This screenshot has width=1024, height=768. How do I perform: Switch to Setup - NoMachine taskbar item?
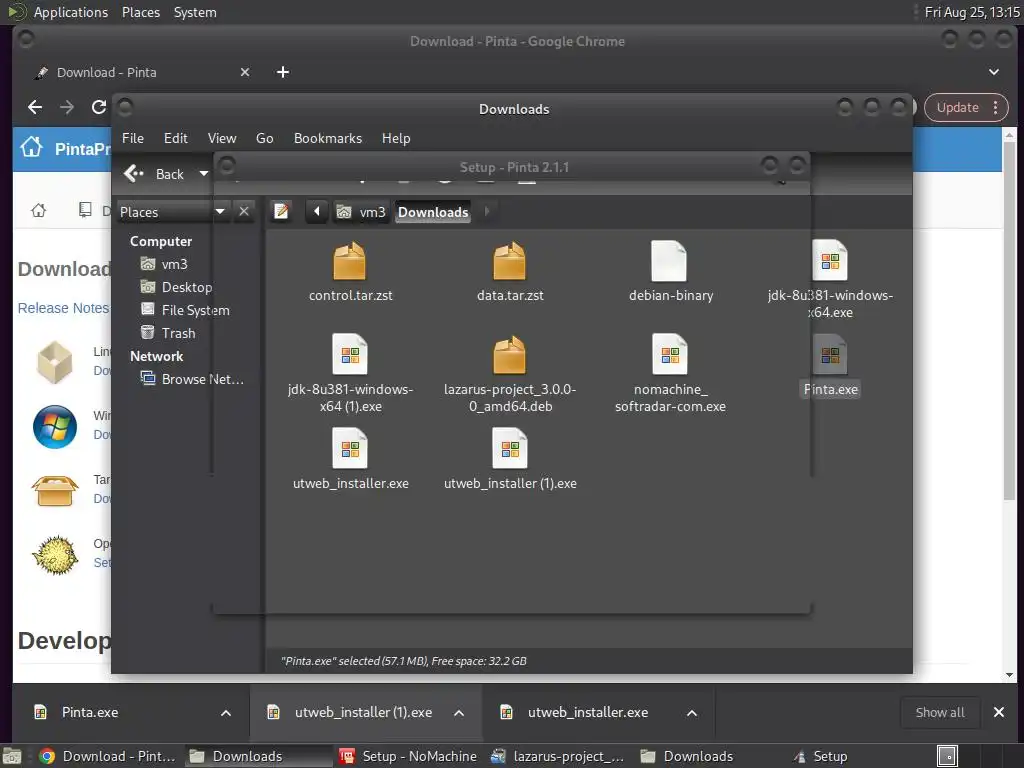coord(408,756)
